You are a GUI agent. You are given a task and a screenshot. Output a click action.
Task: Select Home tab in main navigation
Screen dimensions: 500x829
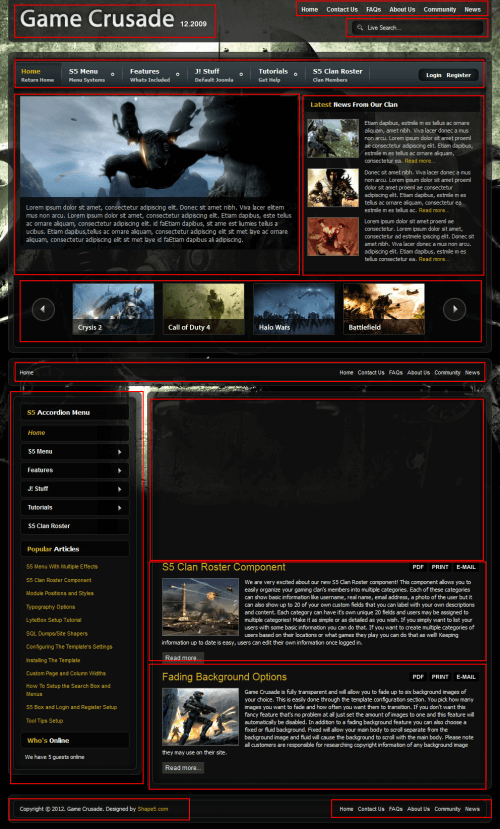tap(38, 75)
